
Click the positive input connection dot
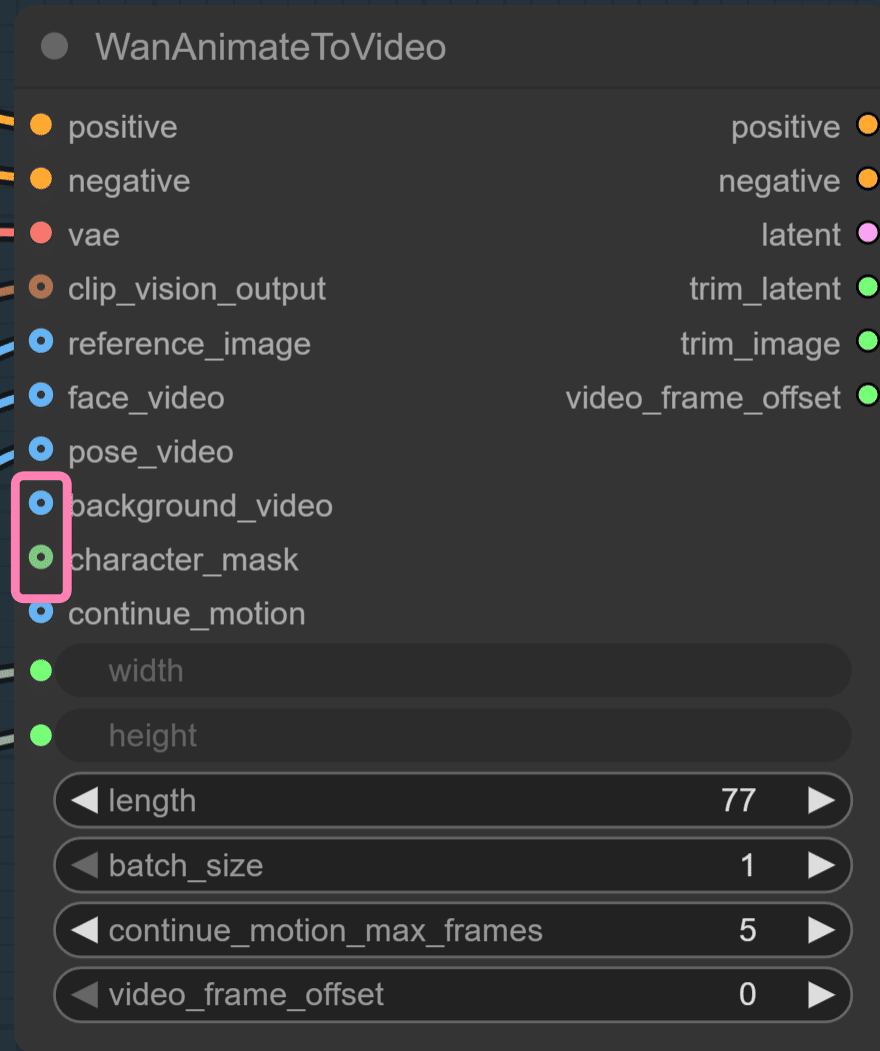click(40, 126)
